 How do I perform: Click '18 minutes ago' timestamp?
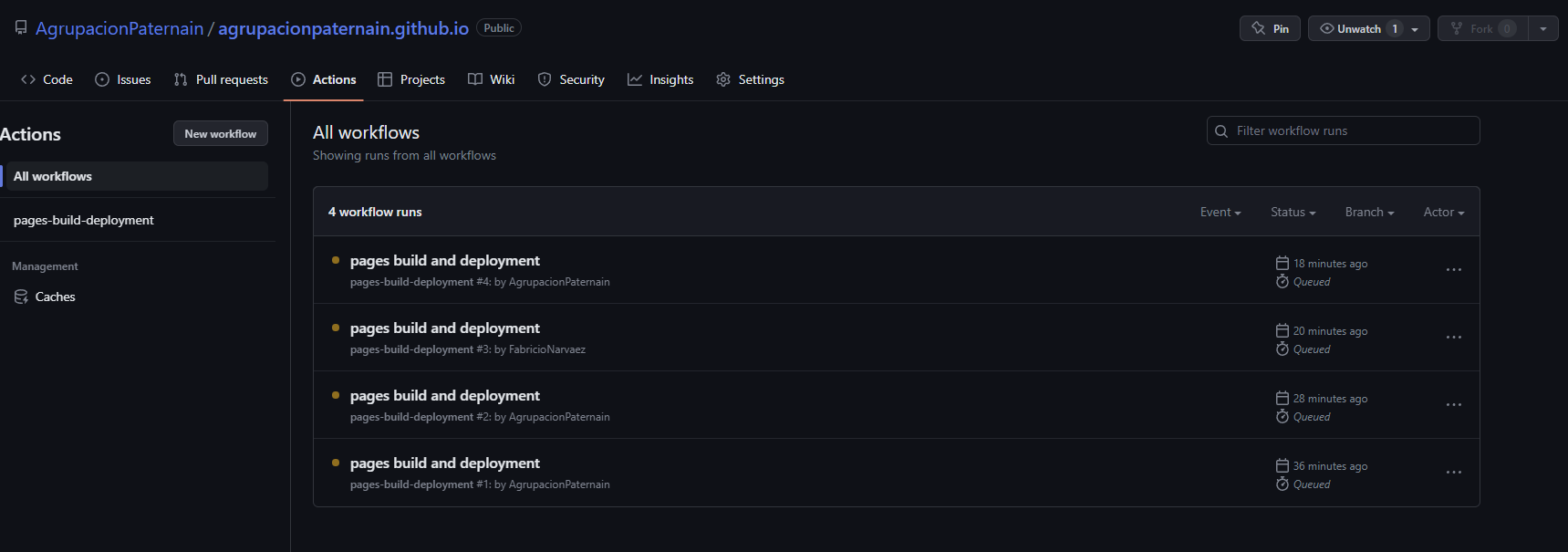(x=1330, y=264)
